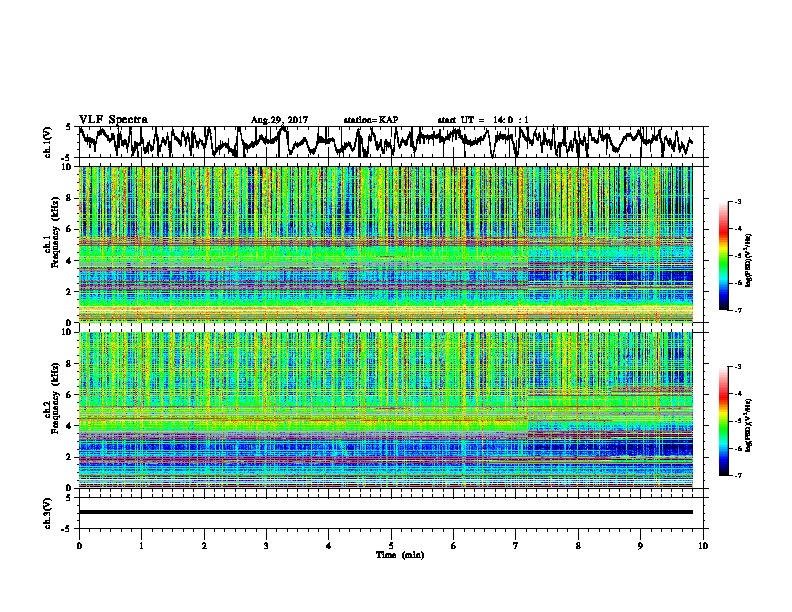Click the "8" minute tick label
Screen dimensions: 792x612
pos(578,546)
